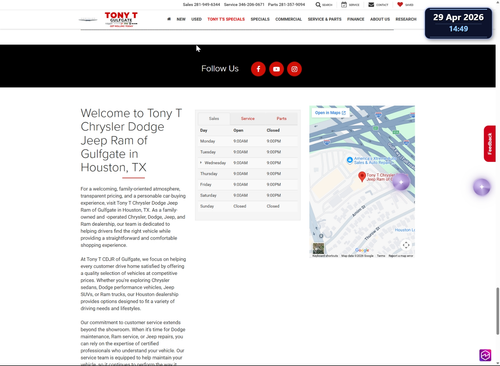Open the ABOUT US menu
Viewport: 500px width, 366px height.
(x=380, y=19)
